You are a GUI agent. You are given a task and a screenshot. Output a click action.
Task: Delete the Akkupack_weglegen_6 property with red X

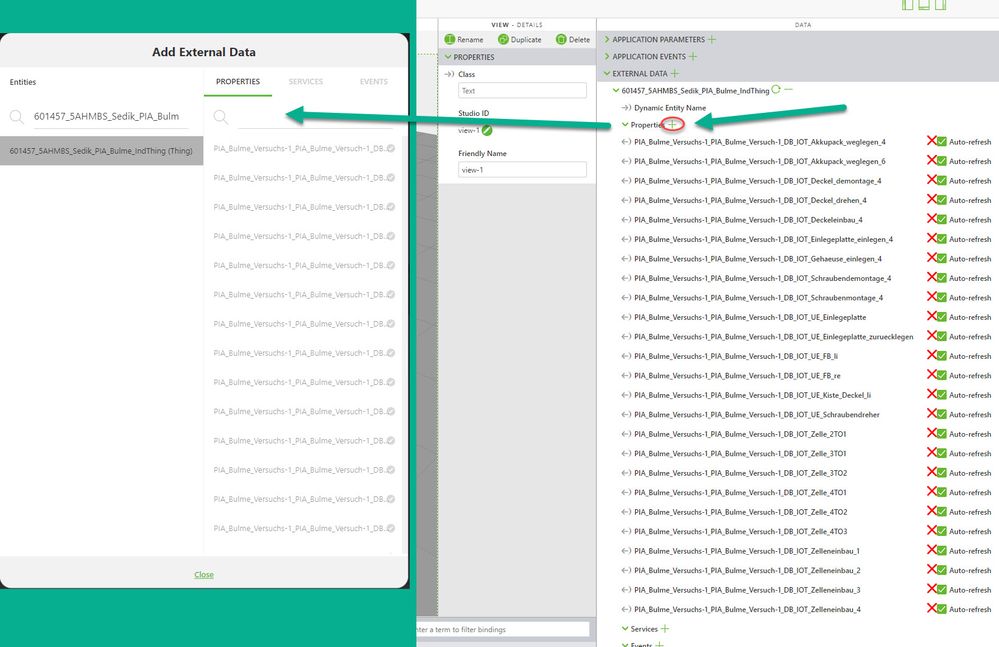coord(931,160)
